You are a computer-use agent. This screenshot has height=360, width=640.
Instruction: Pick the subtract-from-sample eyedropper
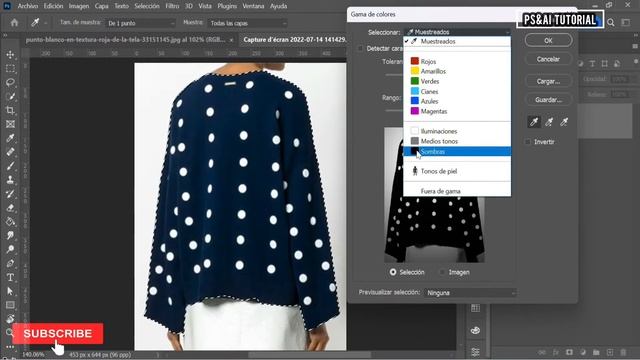coord(564,122)
